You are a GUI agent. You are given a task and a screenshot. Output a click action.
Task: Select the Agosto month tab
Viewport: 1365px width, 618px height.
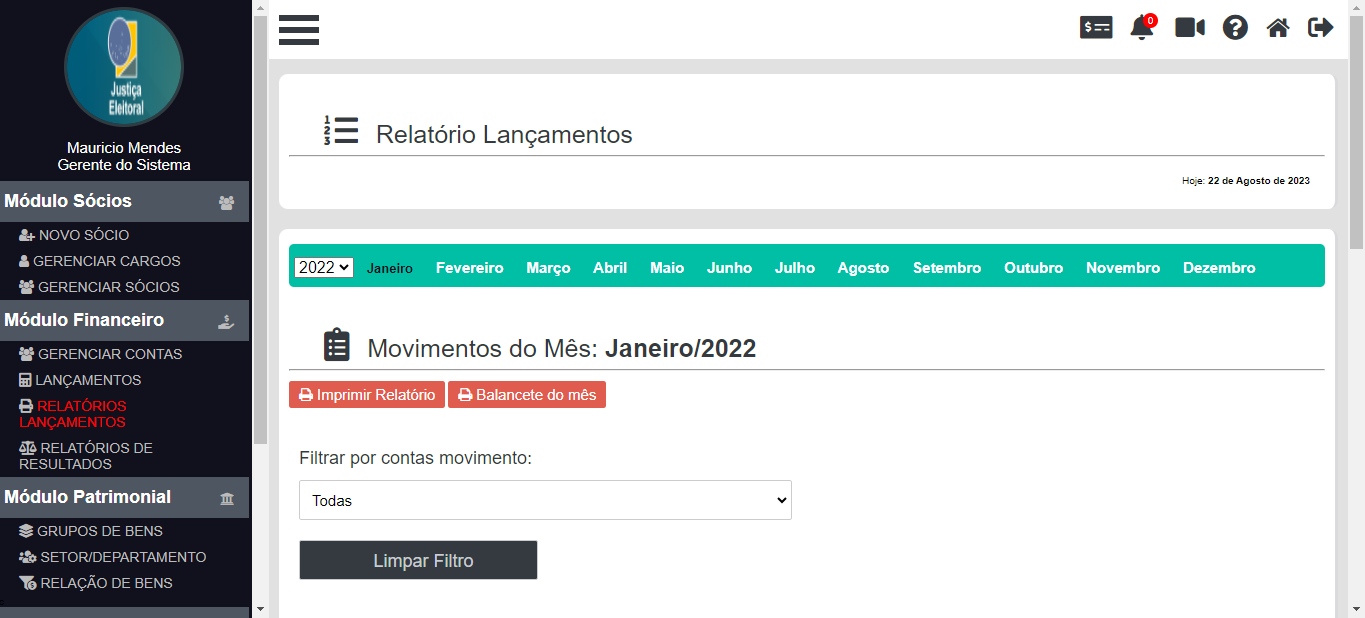[x=863, y=268]
